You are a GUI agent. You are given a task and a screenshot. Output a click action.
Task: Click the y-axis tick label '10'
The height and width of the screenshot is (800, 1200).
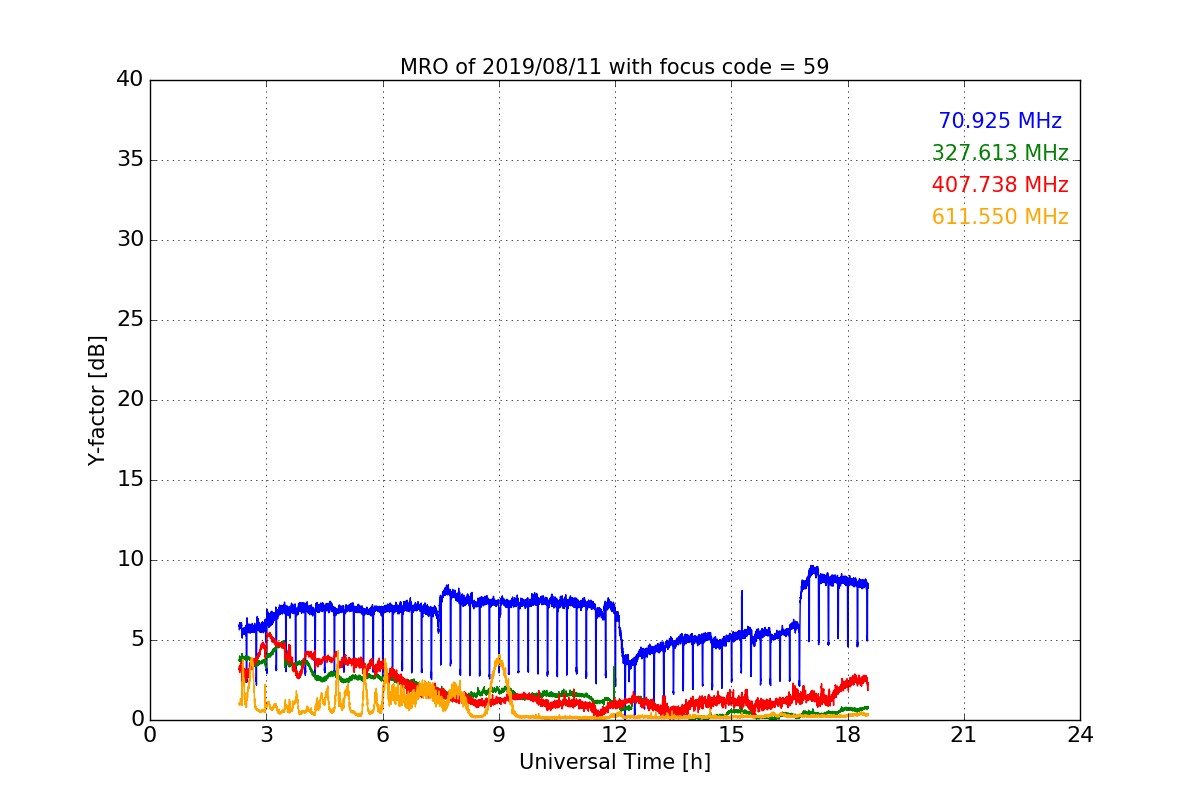(x=130, y=560)
